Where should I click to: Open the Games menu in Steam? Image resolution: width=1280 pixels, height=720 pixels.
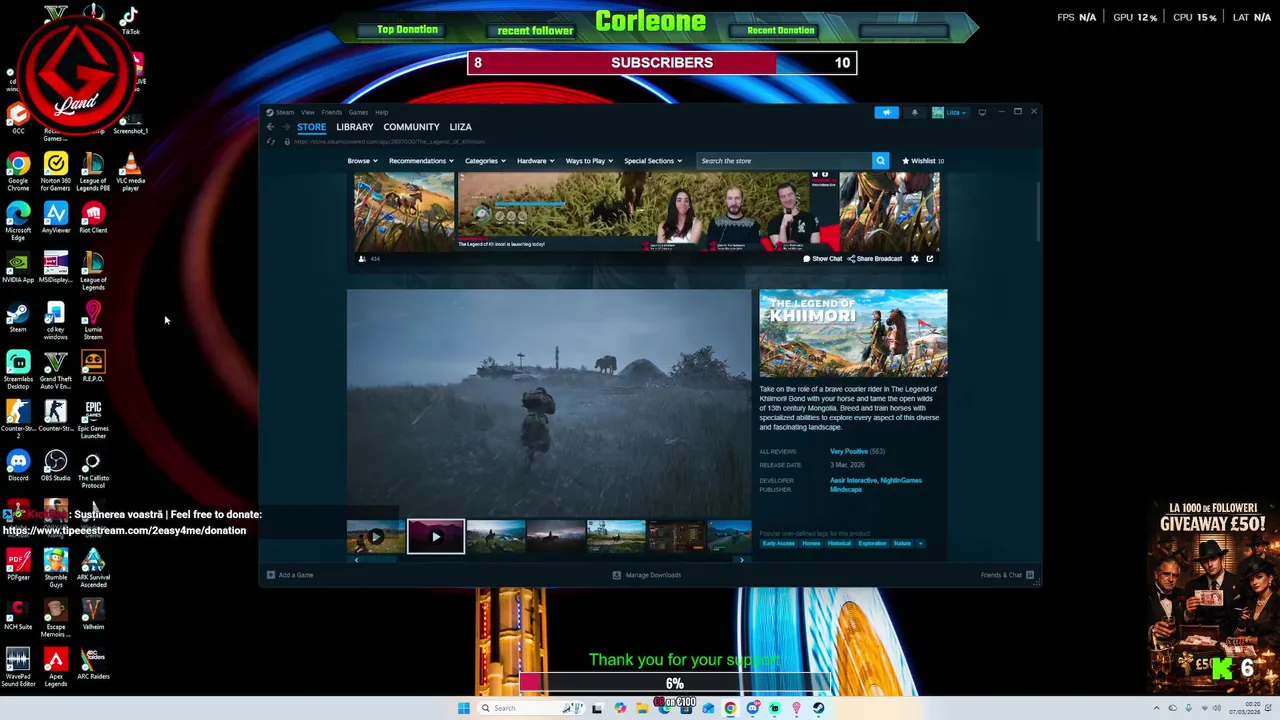pos(358,112)
